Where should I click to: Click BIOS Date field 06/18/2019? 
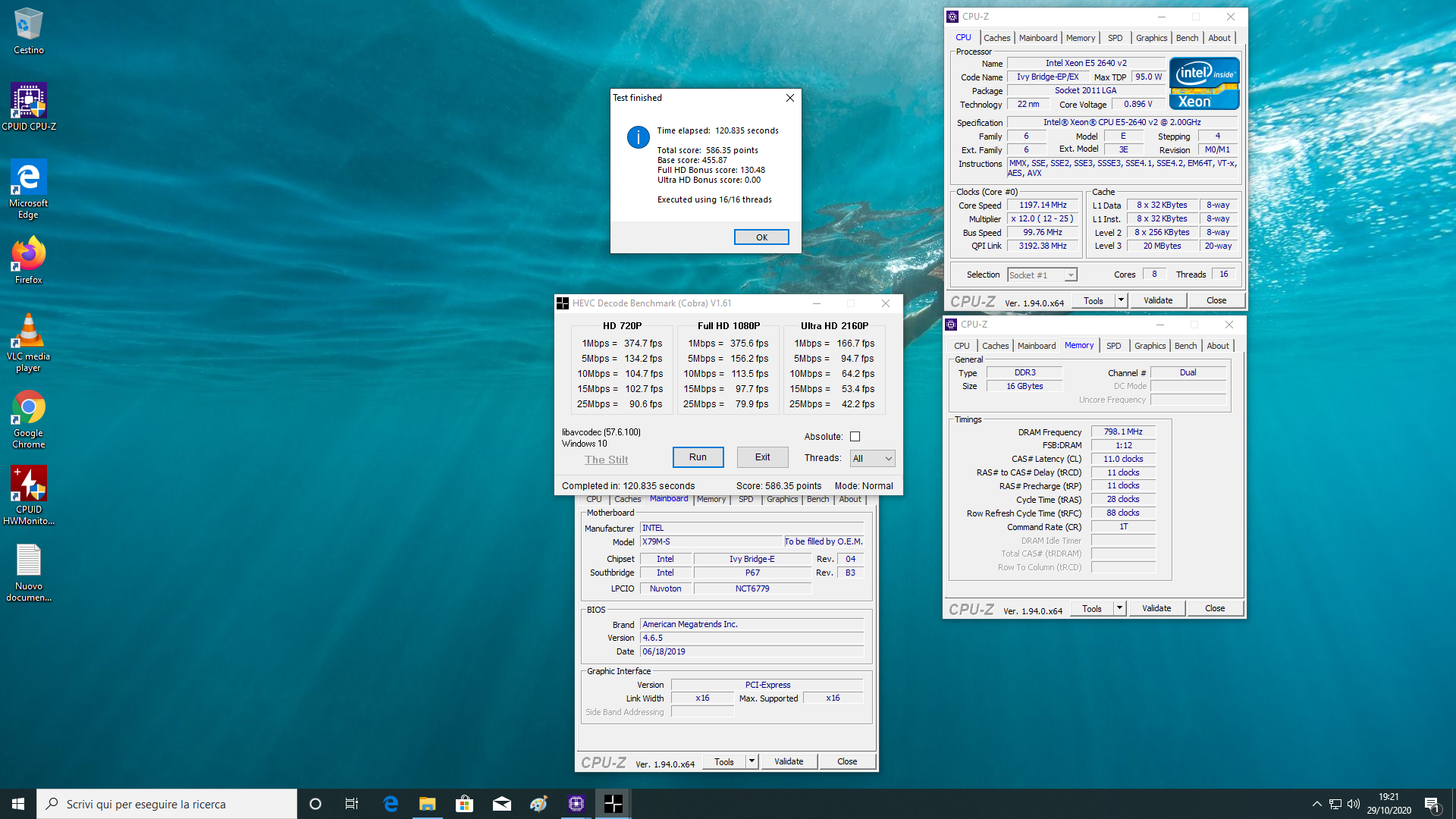coord(752,651)
